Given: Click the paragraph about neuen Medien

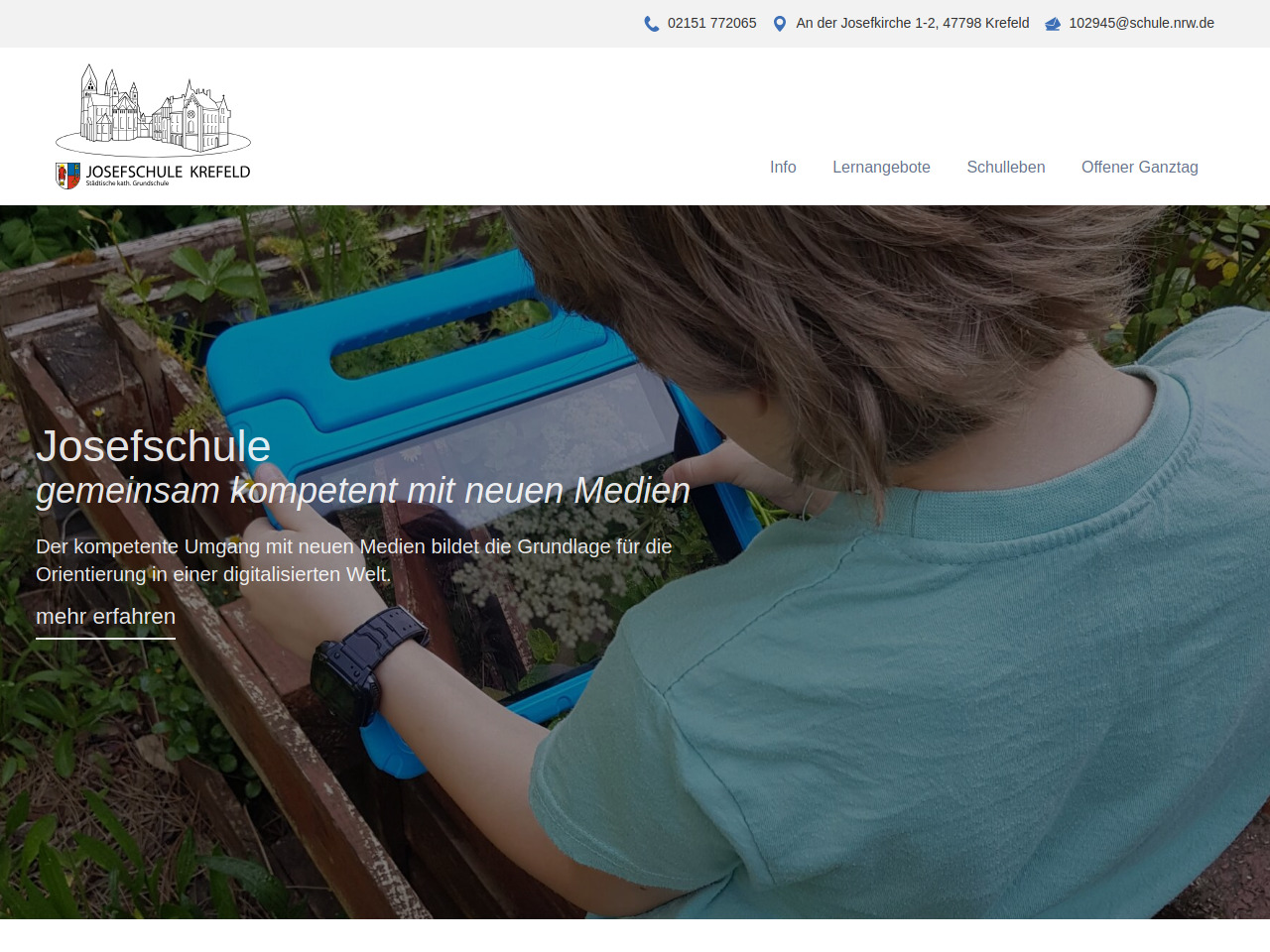Looking at the screenshot, I should (x=354, y=560).
